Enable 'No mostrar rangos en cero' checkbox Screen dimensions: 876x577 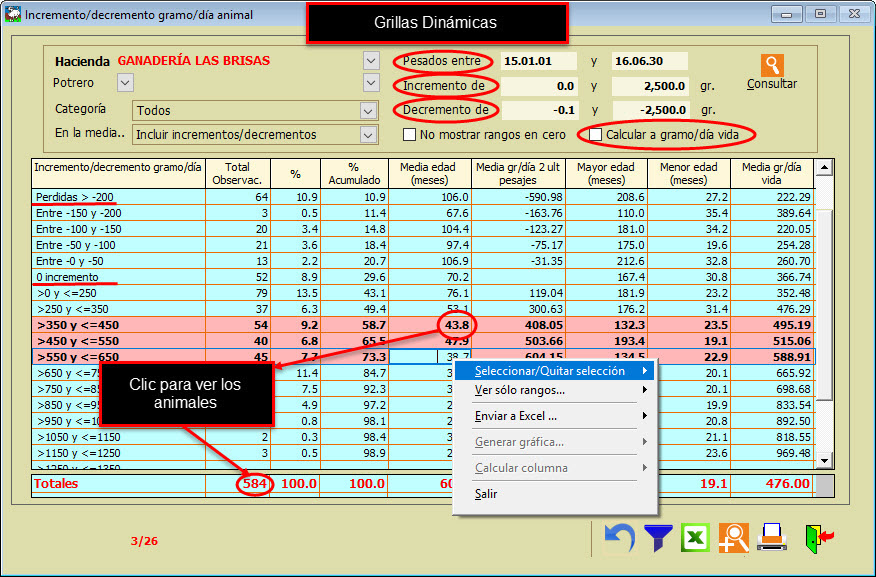click(409, 134)
